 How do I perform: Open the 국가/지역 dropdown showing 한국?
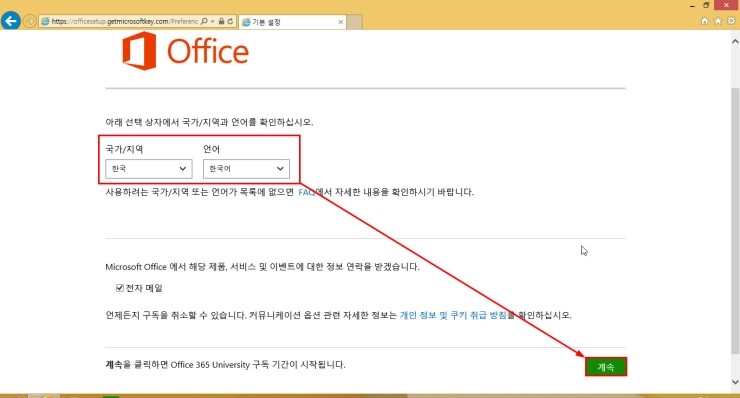point(149,169)
